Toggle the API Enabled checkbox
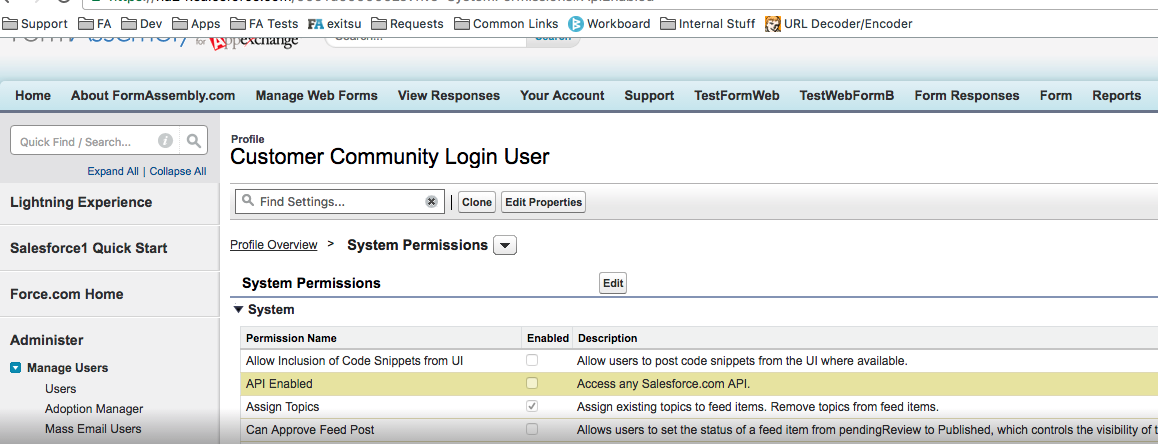 coord(532,383)
